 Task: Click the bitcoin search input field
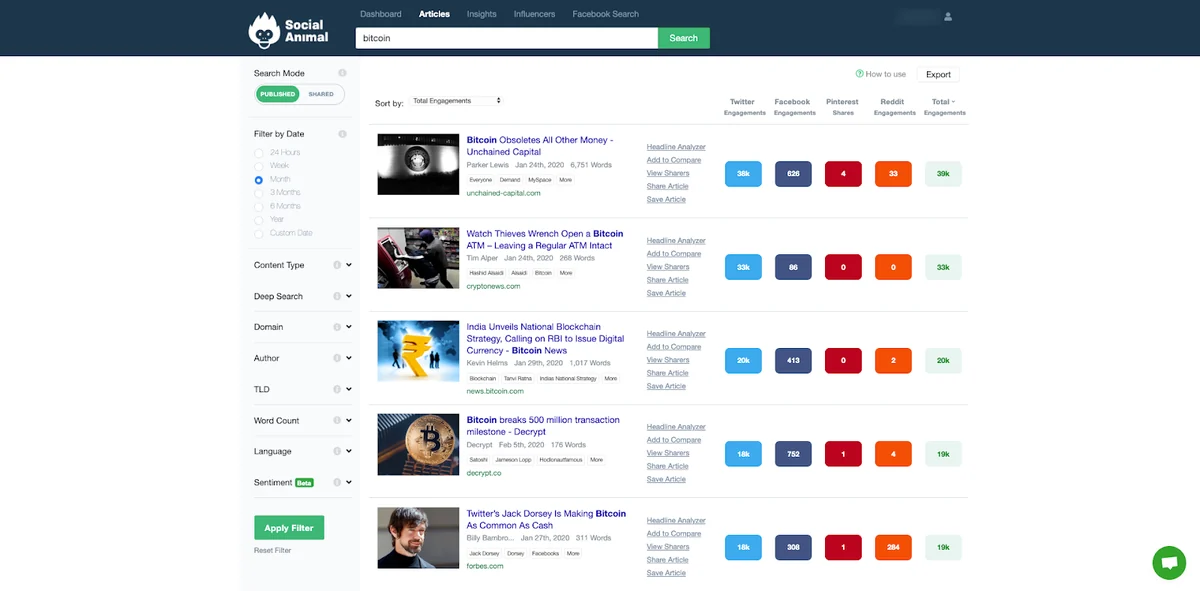coord(507,38)
